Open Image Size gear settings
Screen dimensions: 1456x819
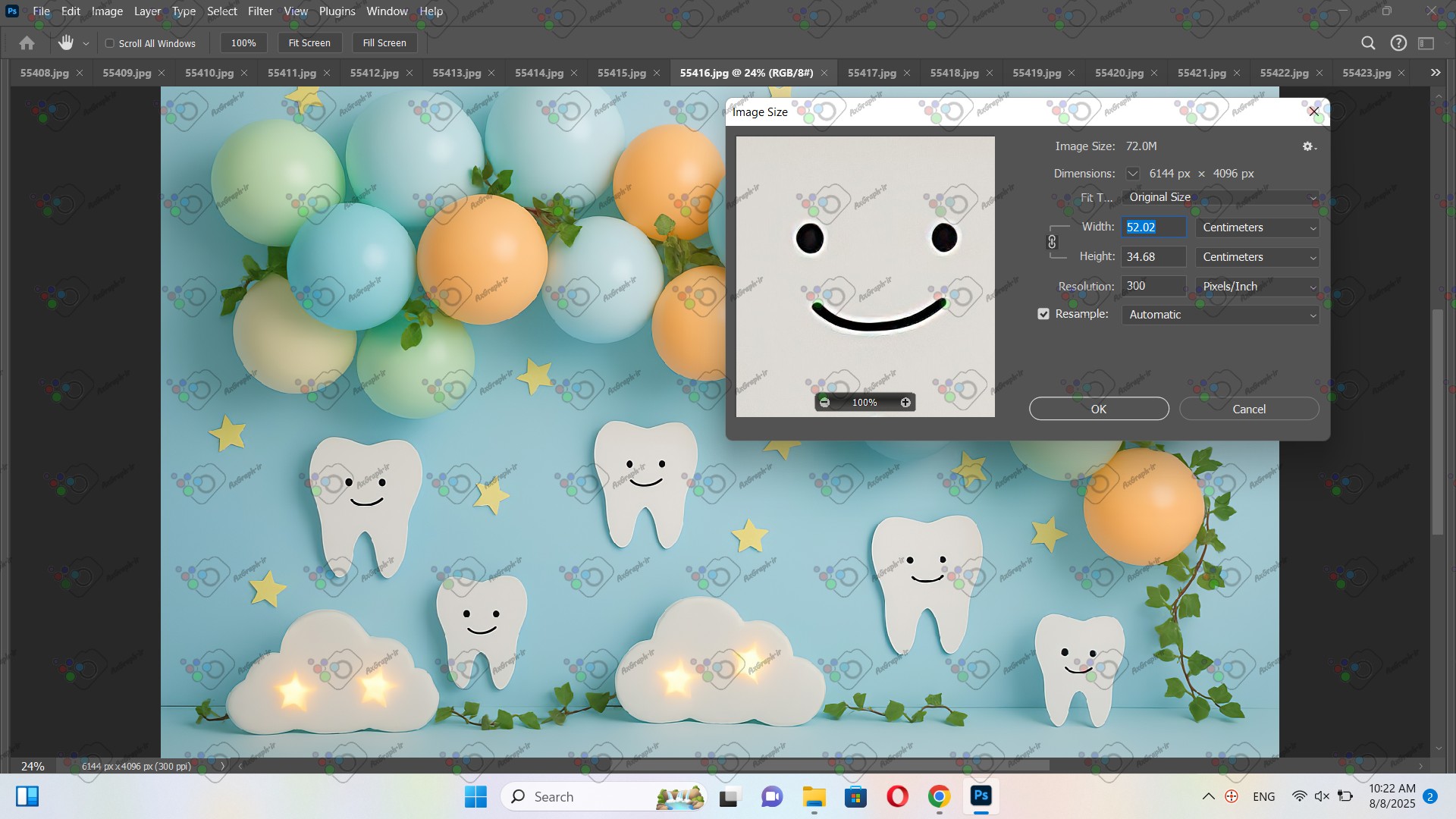(x=1309, y=146)
